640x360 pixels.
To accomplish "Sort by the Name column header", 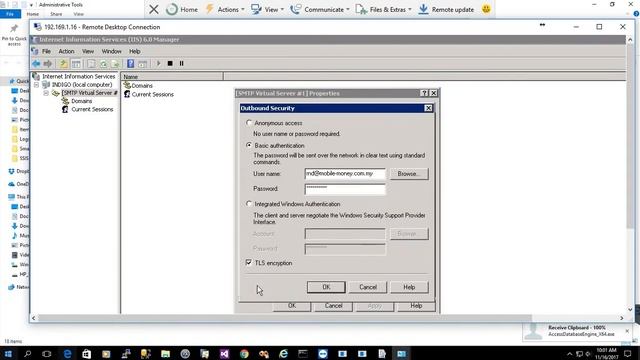I will point(172,76).
